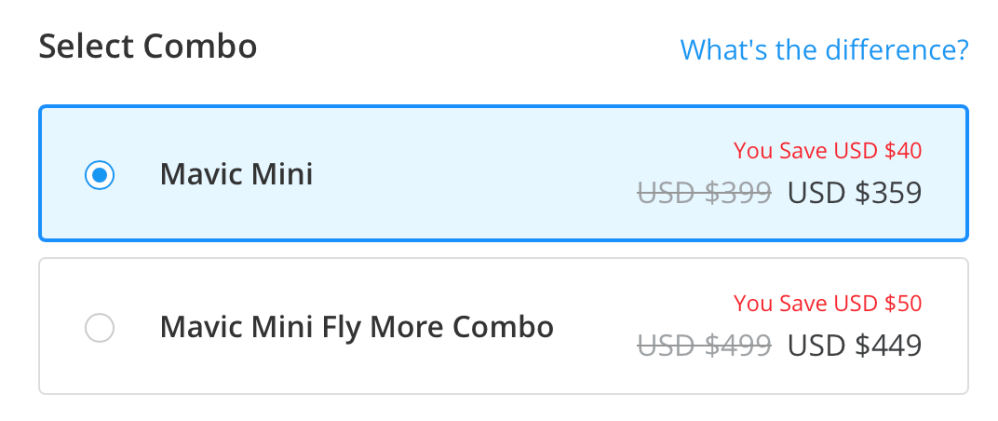The width and height of the screenshot is (998, 421).
Task: Pick the option costing USD $359
Action: pos(99,175)
